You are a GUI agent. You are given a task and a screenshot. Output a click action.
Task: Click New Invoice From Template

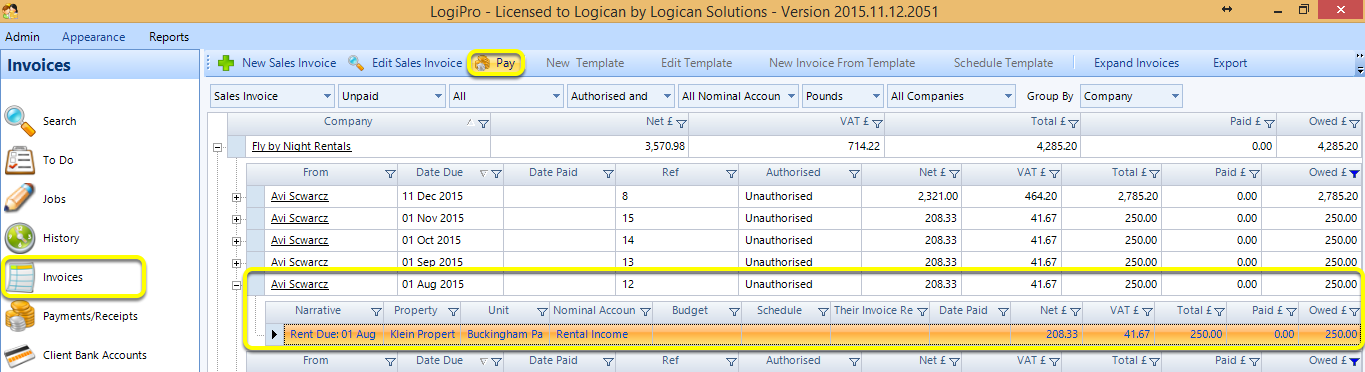(x=842, y=63)
